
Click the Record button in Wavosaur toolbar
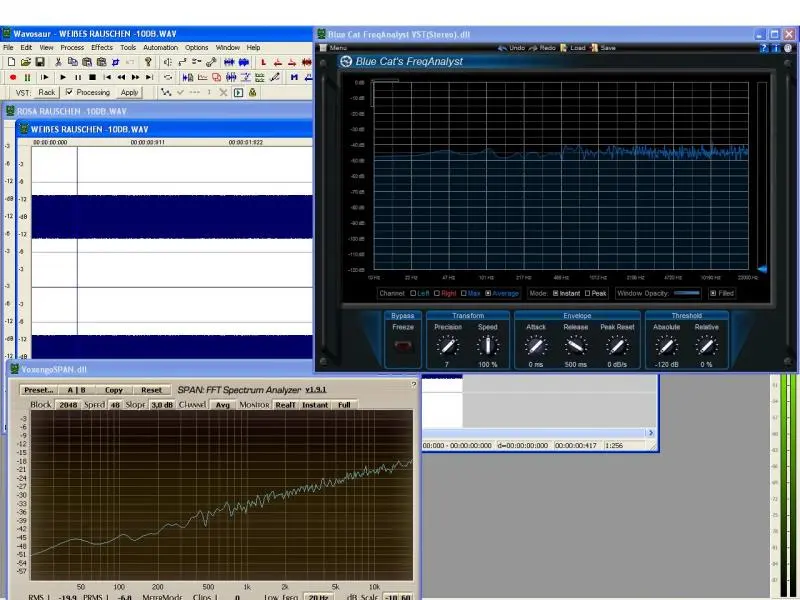(x=12, y=77)
